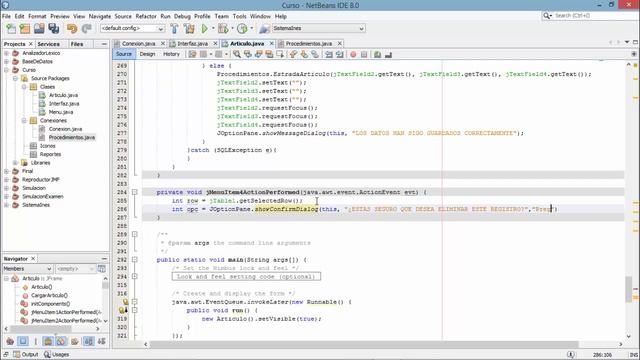Switch to Design view
The image size is (640, 360).
point(147,54)
